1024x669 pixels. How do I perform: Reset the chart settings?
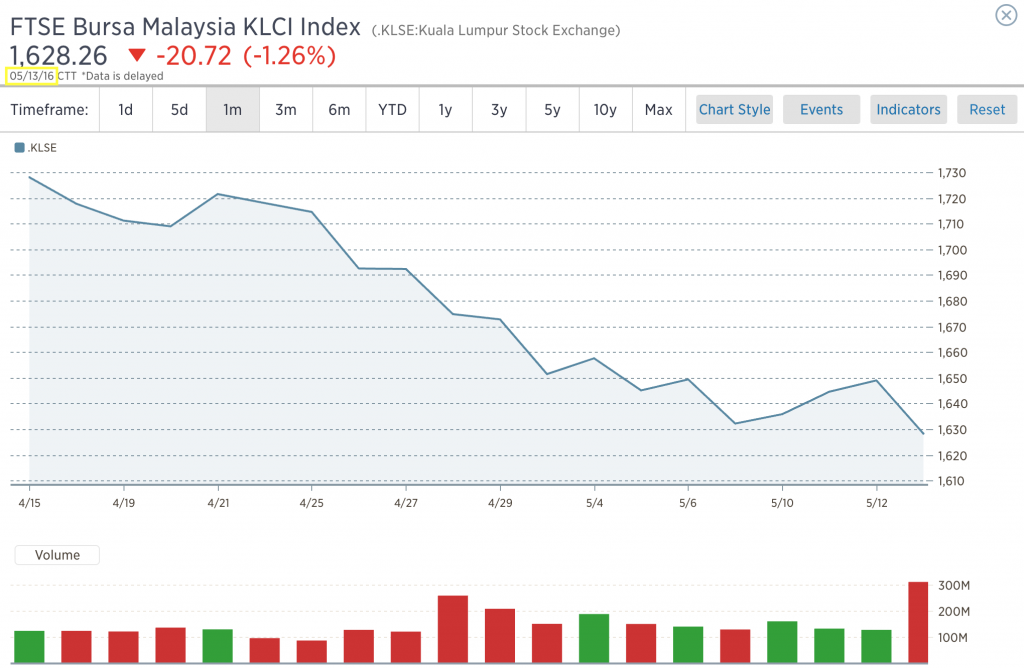pos(987,110)
